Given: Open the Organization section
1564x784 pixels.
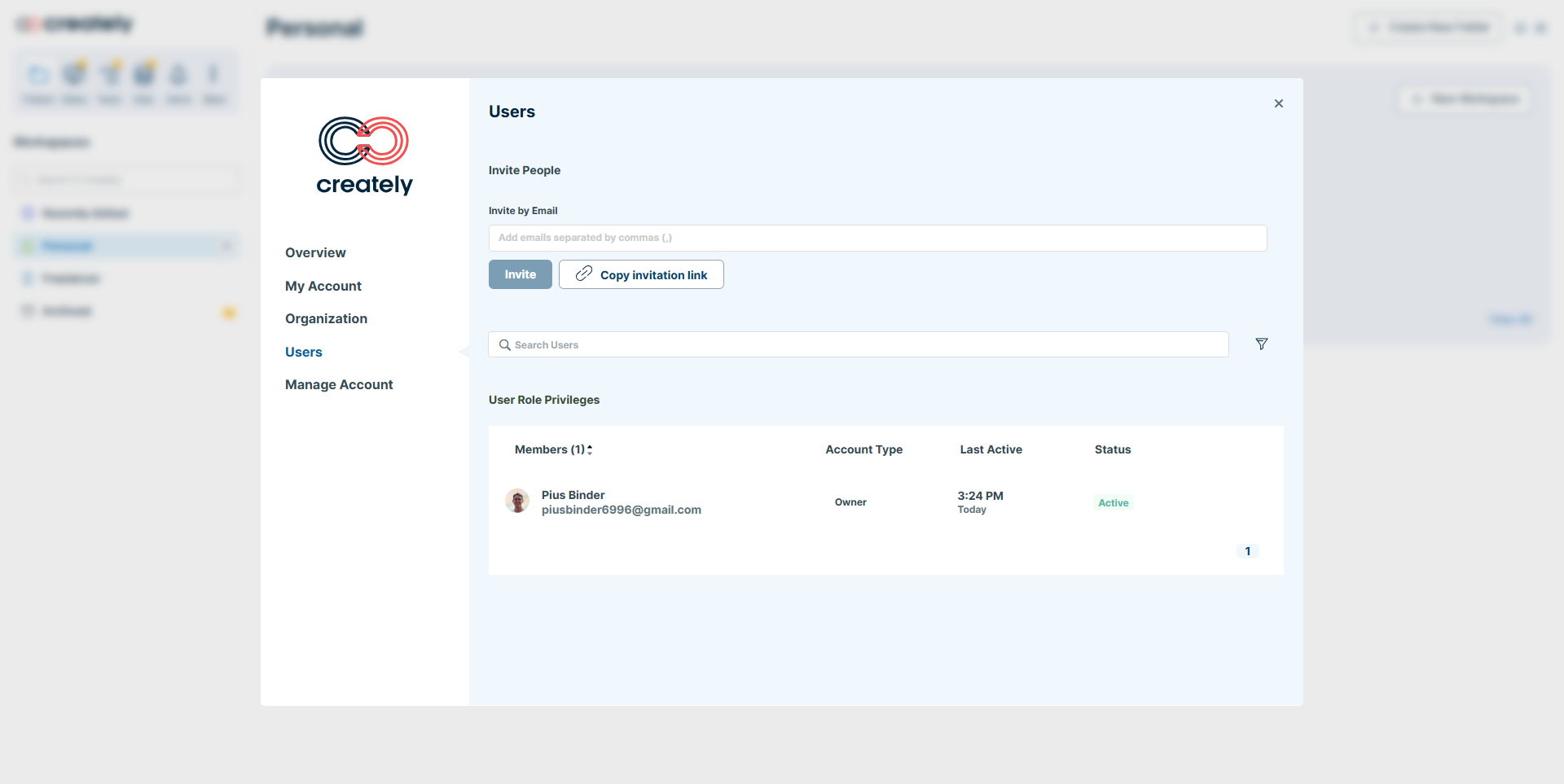Looking at the screenshot, I should [326, 319].
